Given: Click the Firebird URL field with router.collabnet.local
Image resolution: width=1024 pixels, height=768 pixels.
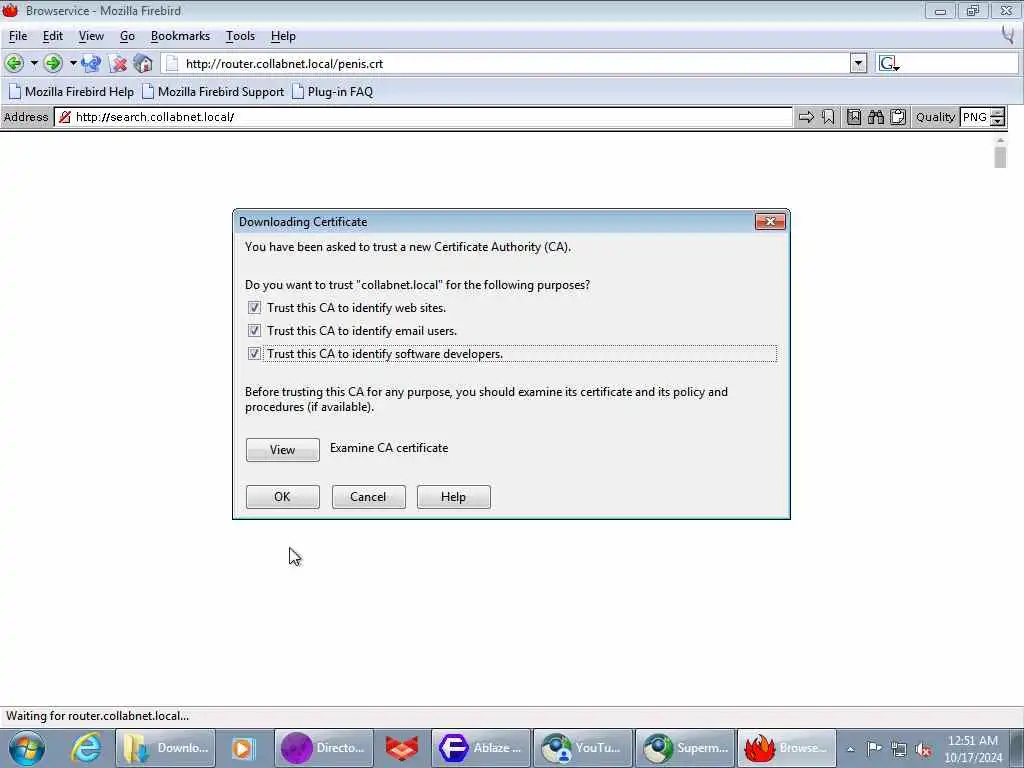Looking at the screenshot, I should pos(506,63).
